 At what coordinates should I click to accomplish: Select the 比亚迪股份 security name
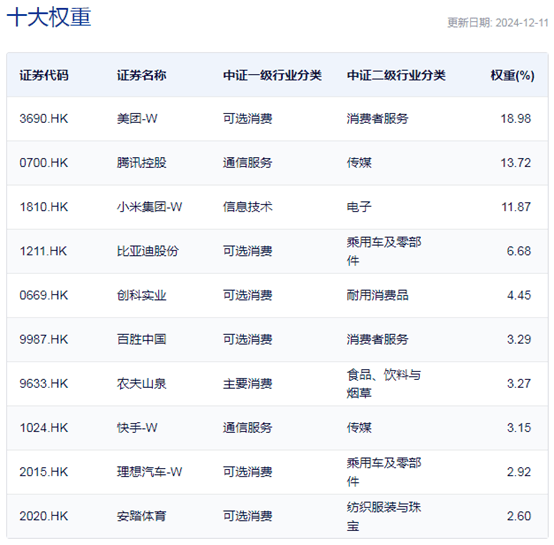coord(148,251)
